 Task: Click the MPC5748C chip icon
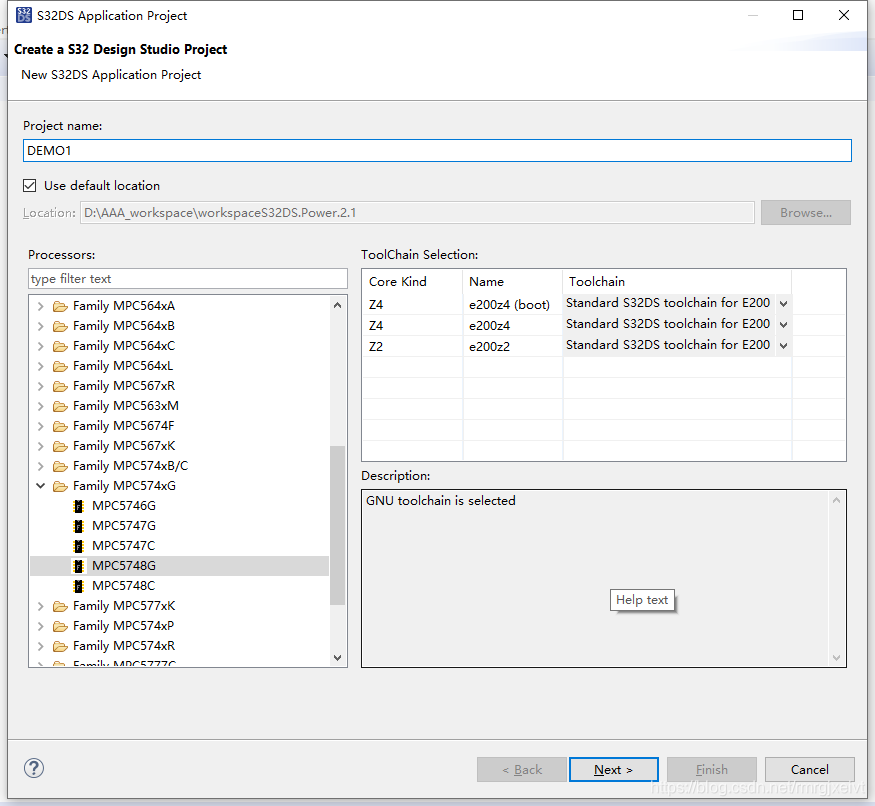click(x=79, y=586)
